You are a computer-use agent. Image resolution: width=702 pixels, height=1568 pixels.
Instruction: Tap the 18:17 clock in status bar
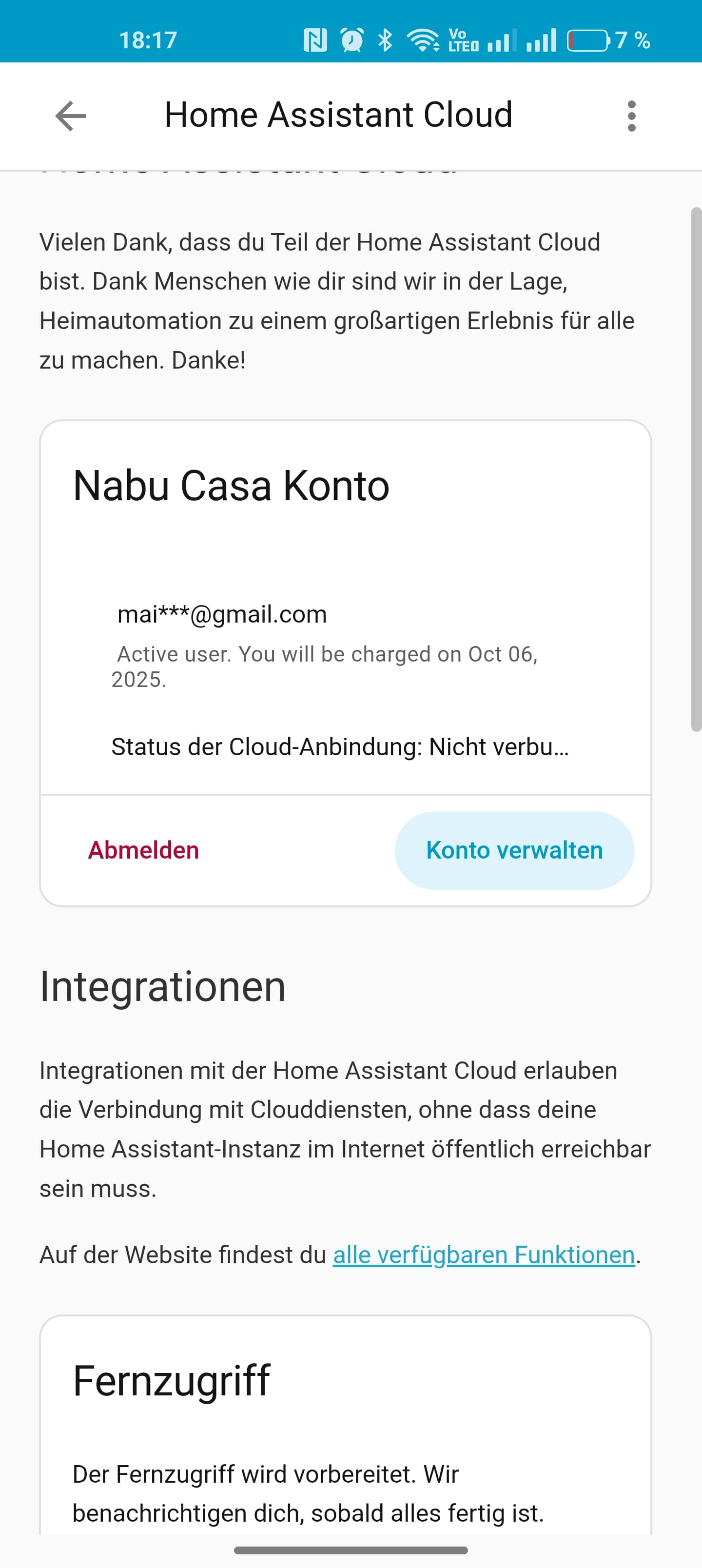(x=148, y=40)
